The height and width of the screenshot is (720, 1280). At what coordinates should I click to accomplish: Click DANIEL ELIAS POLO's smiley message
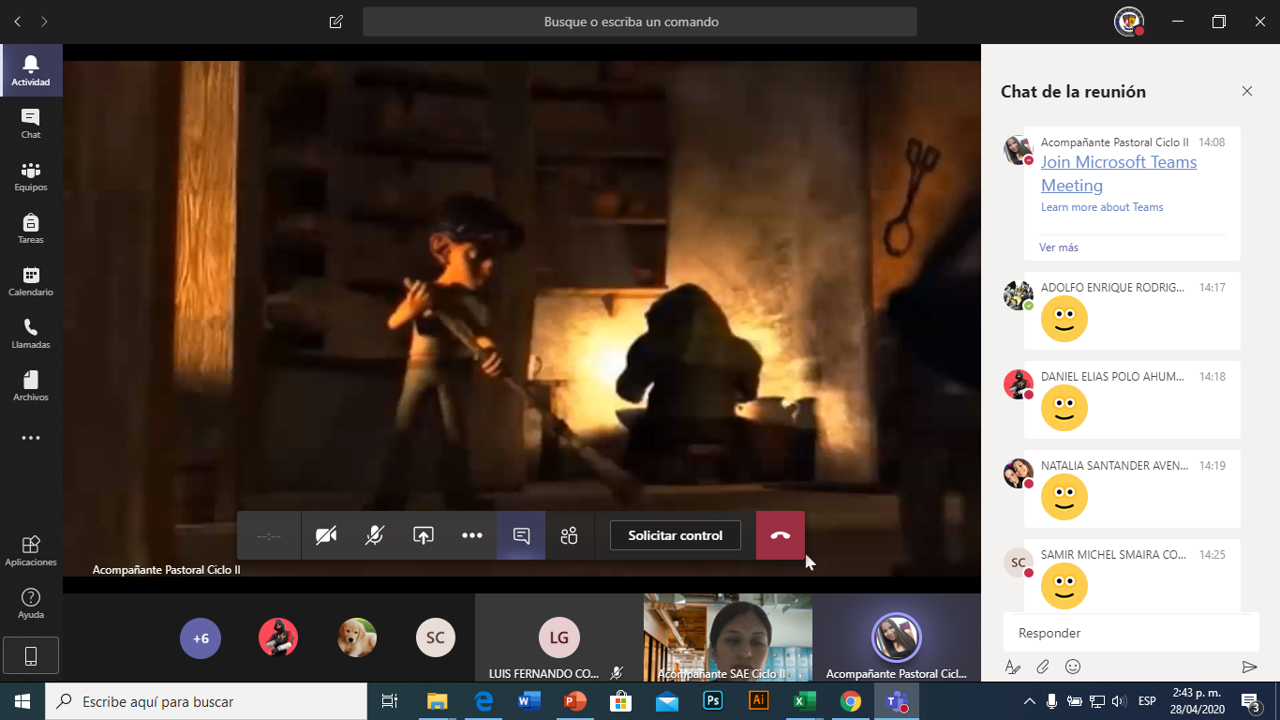click(1064, 408)
